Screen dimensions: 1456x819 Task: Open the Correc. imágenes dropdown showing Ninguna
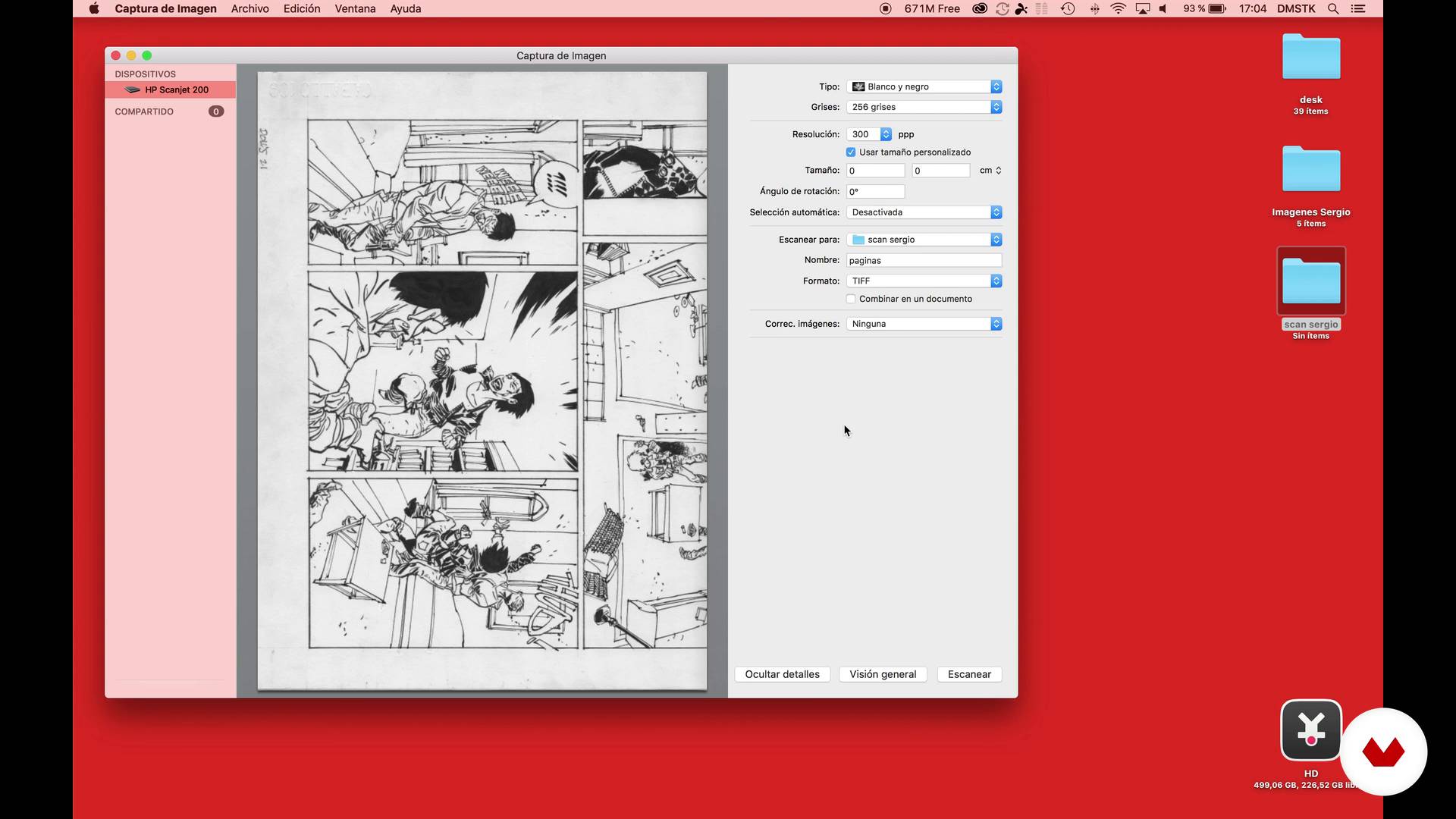(924, 324)
